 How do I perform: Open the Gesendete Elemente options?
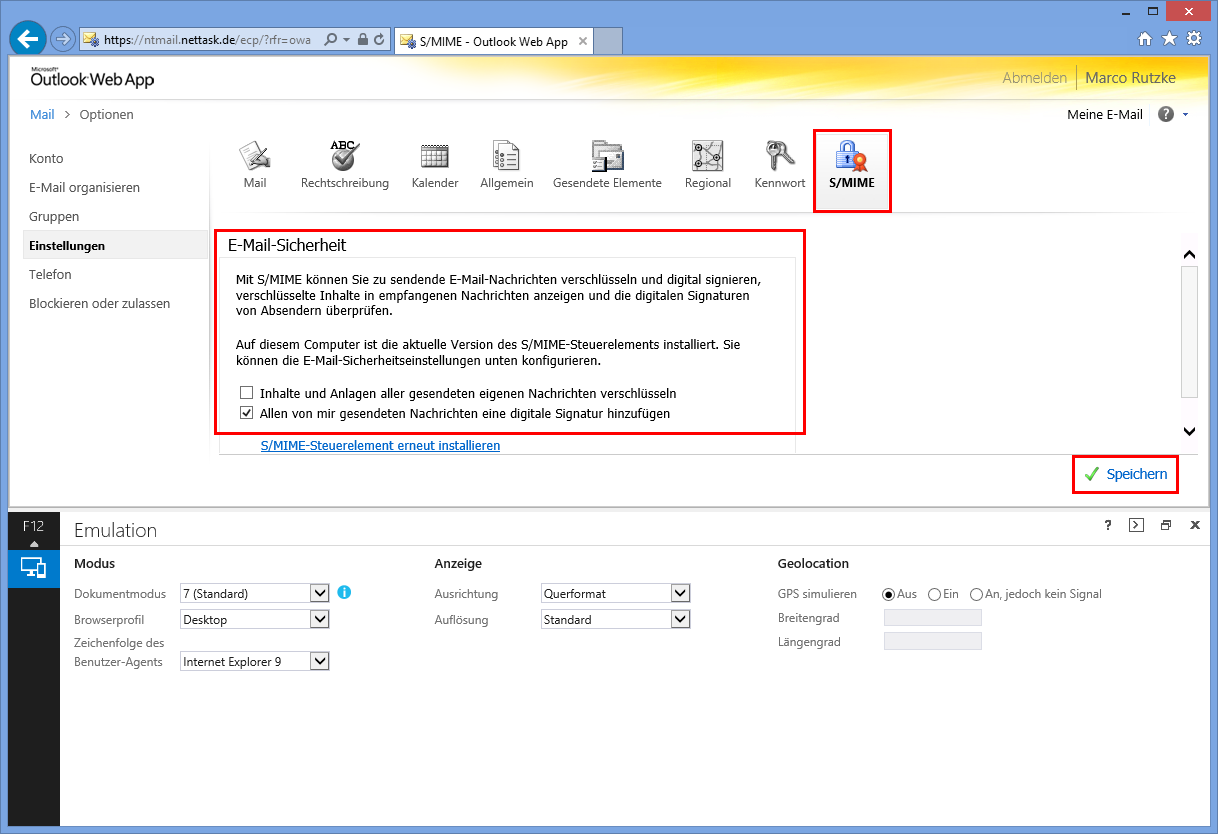coord(607,165)
